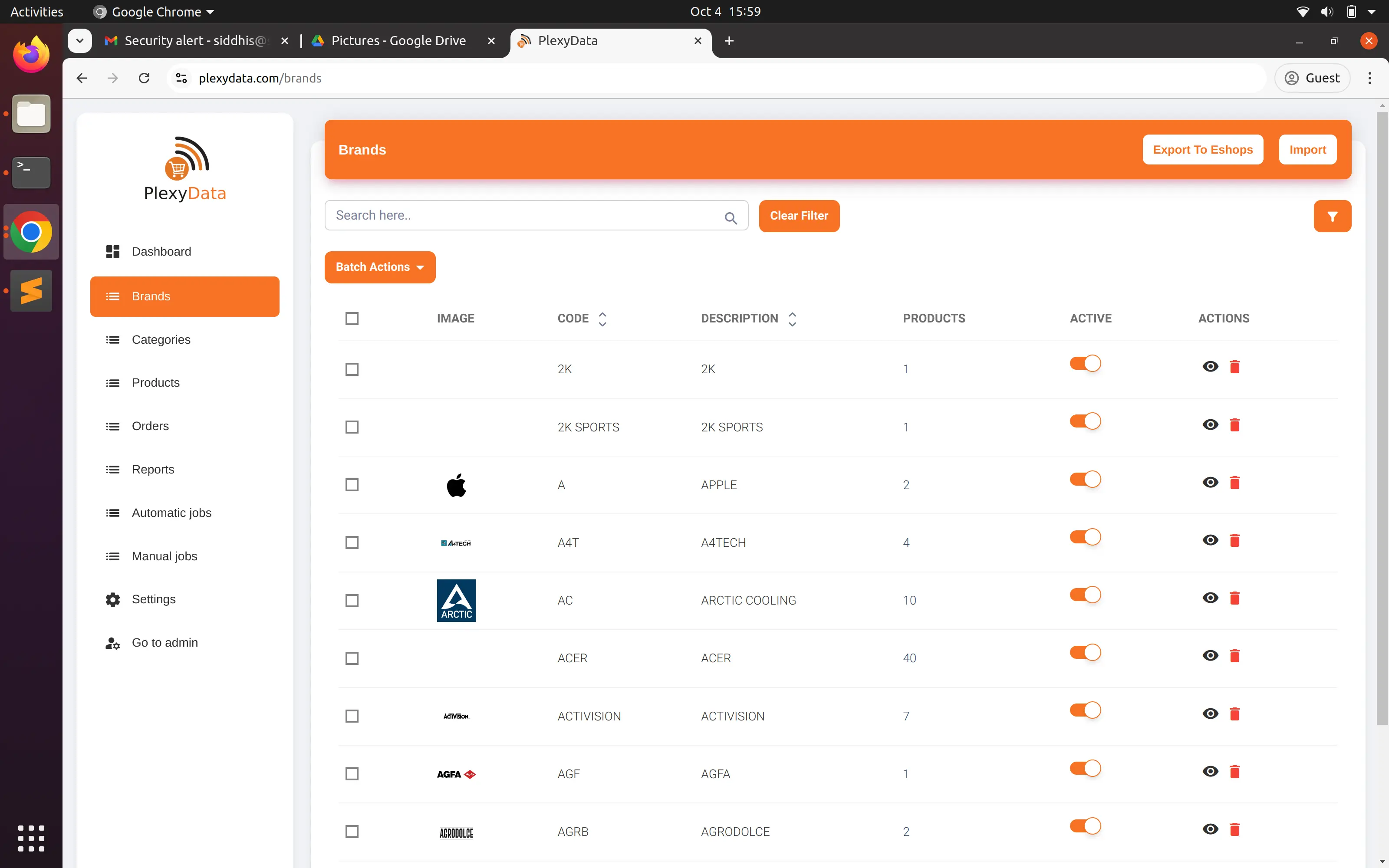The image size is (1389, 868).
Task: View ACER brand details
Action: click(x=1210, y=655)
